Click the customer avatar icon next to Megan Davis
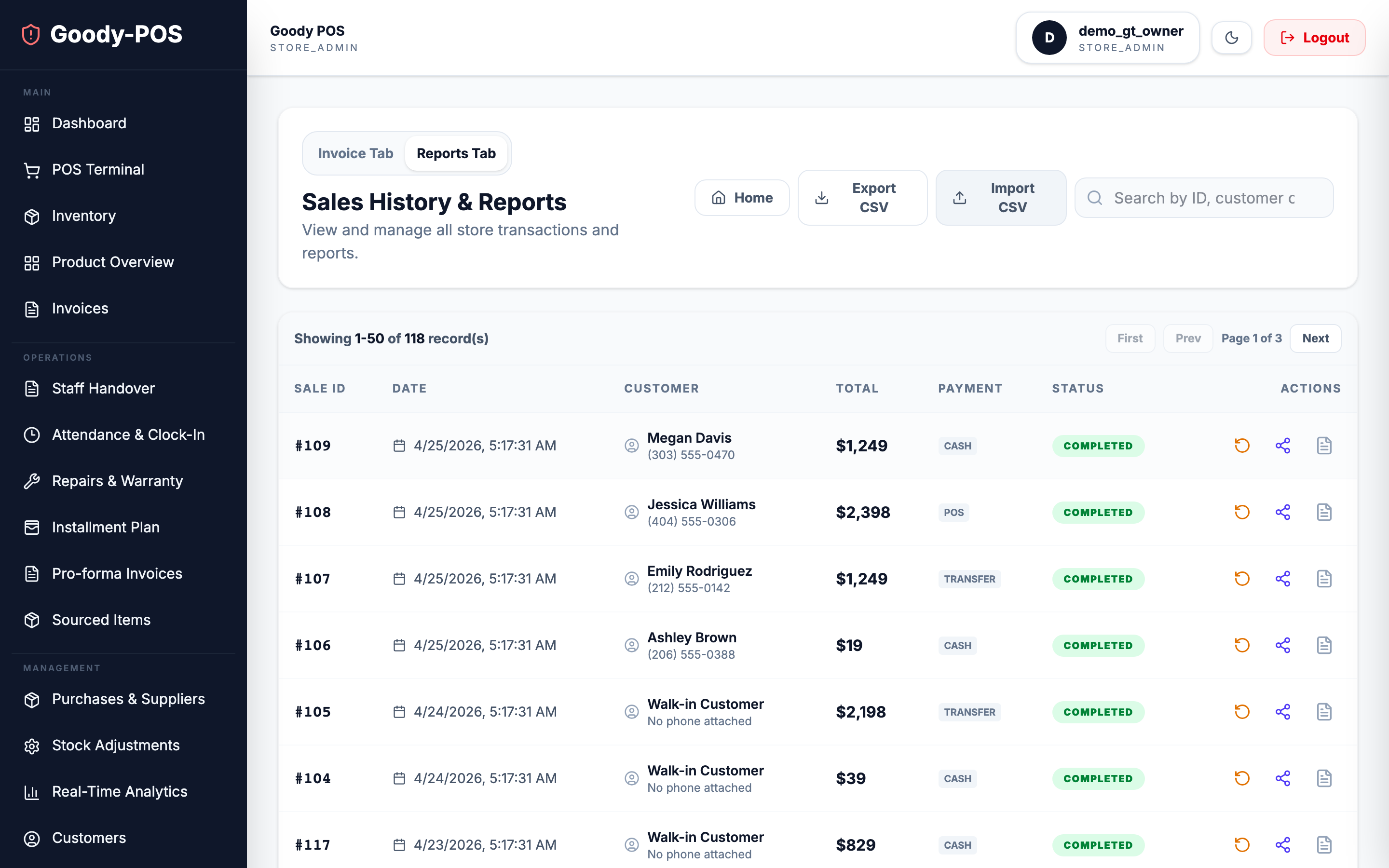 tap(631, 446)
